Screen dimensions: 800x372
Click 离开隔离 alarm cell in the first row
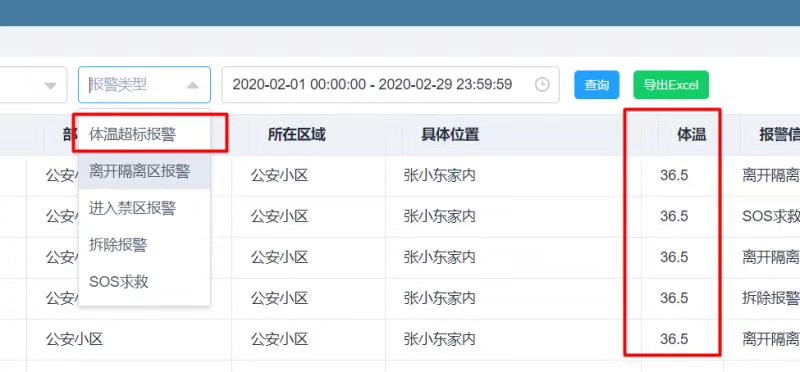tap(770, 176)
